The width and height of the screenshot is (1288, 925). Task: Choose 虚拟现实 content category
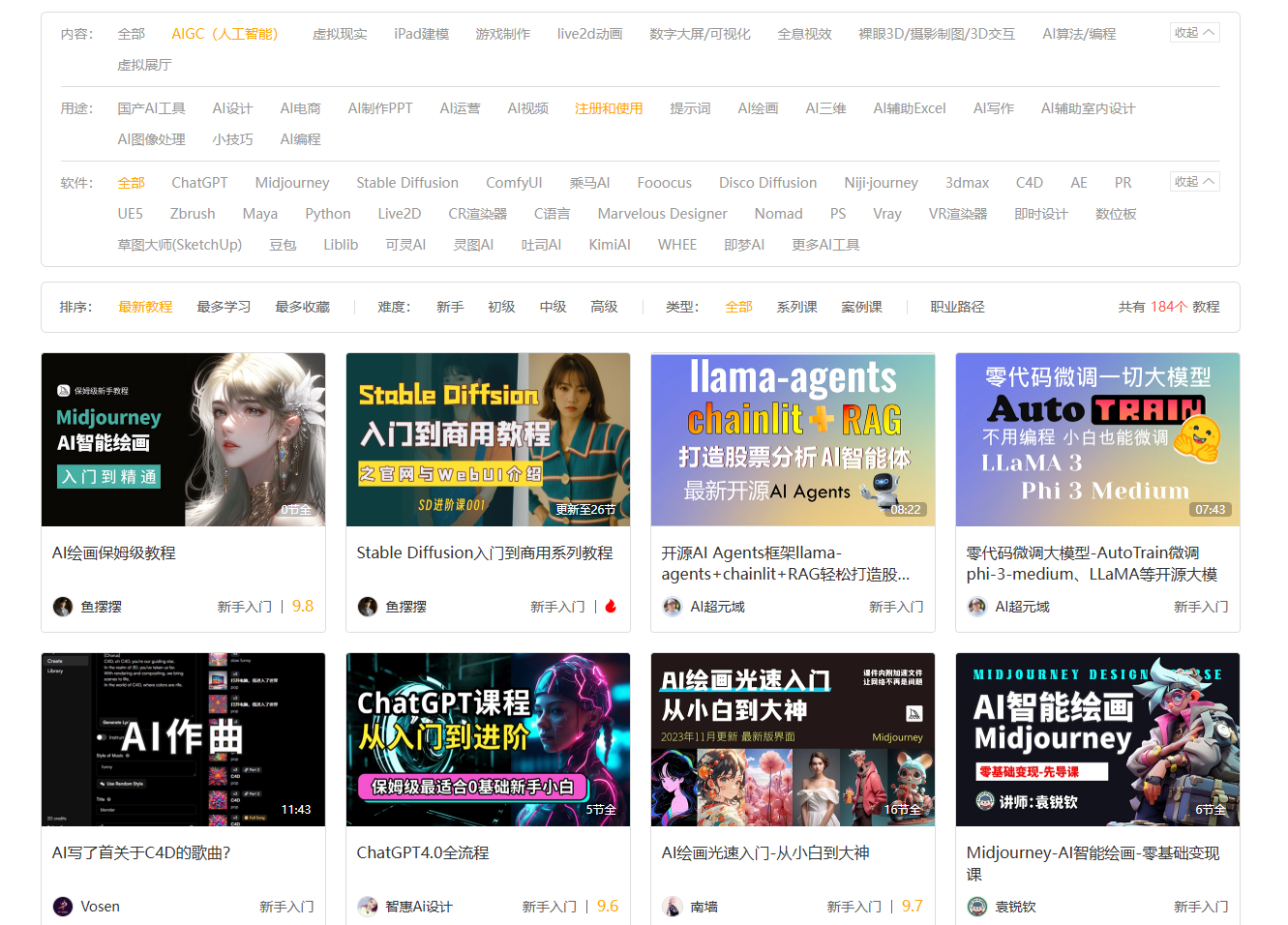click(340, 34)
